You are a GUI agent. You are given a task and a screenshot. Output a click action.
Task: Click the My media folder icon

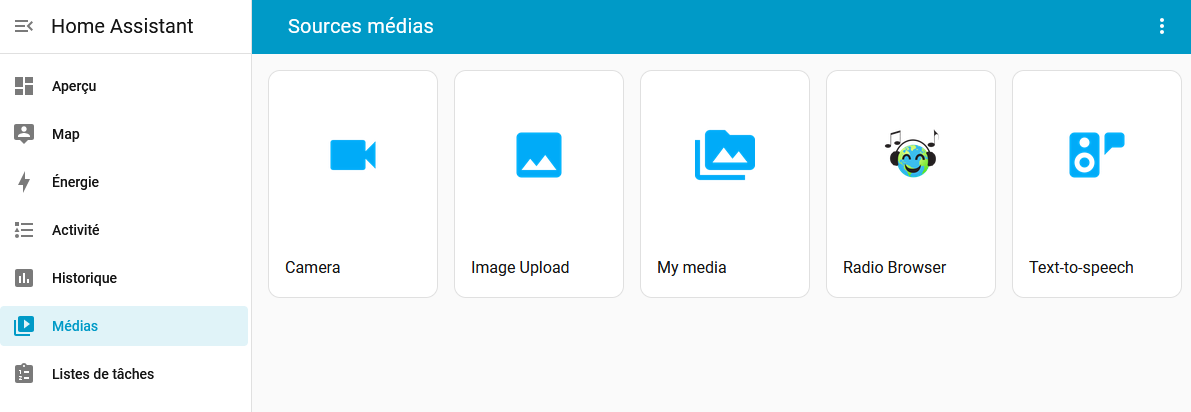pyautogui.click(x=725, y=155)
